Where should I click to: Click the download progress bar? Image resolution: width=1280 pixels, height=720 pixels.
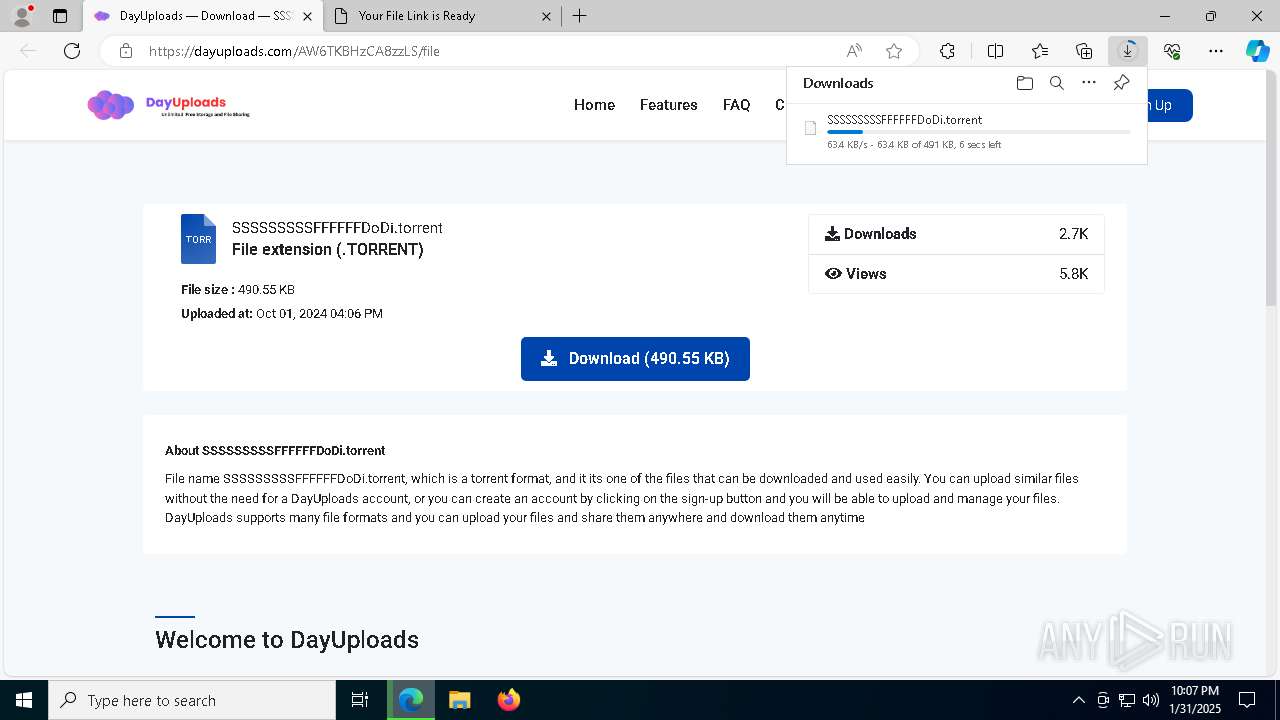(979, 132)
